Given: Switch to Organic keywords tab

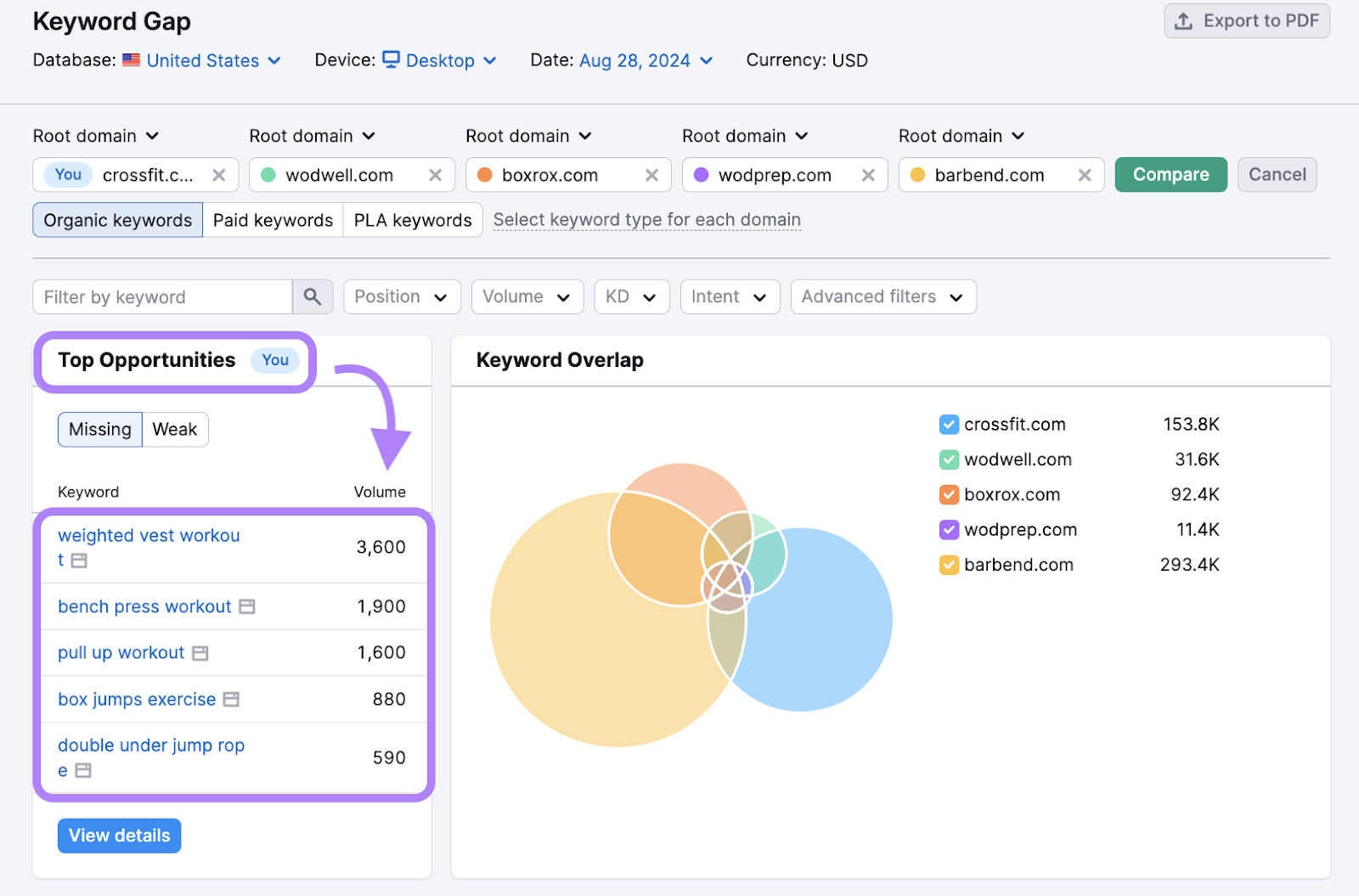Looking at the screenshot, I should (118, 220).
